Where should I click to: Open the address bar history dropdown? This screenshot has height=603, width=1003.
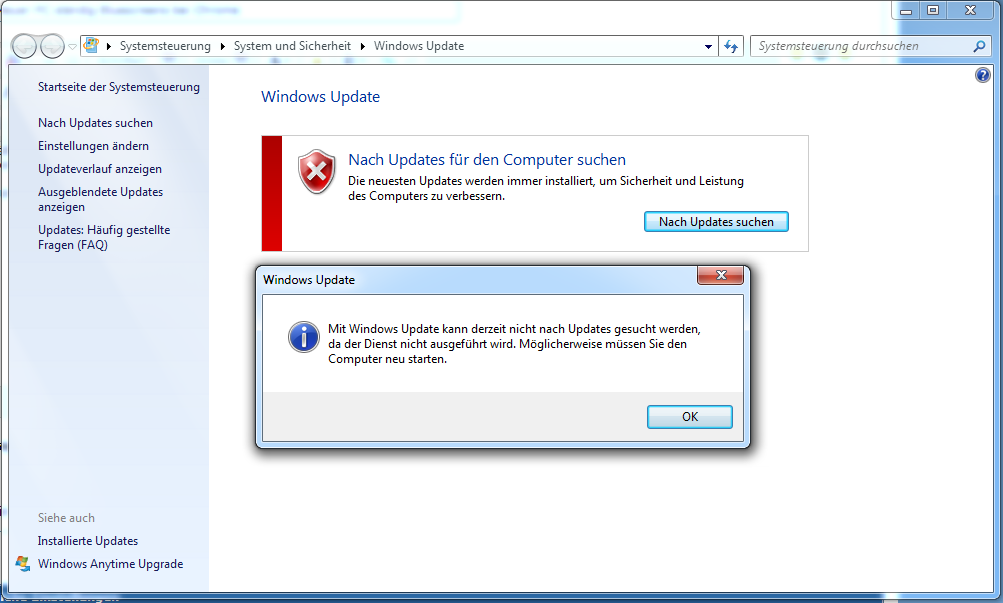coord(708,47)
